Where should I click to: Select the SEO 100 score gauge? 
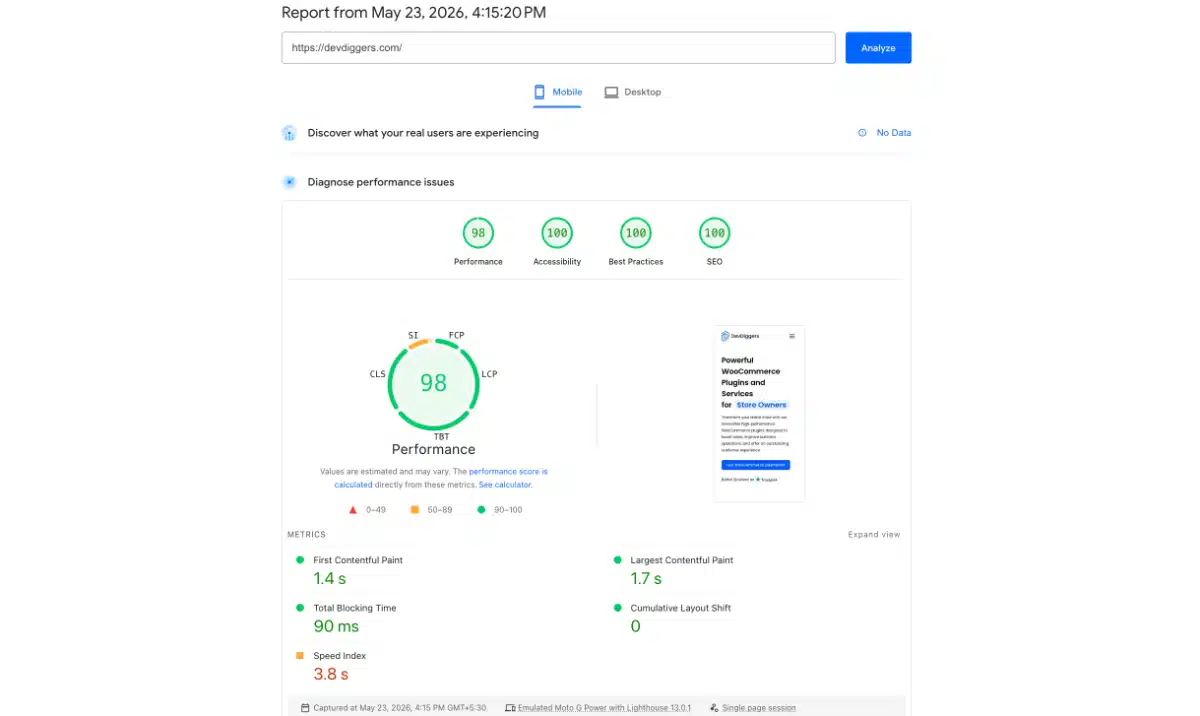point(714,233)
